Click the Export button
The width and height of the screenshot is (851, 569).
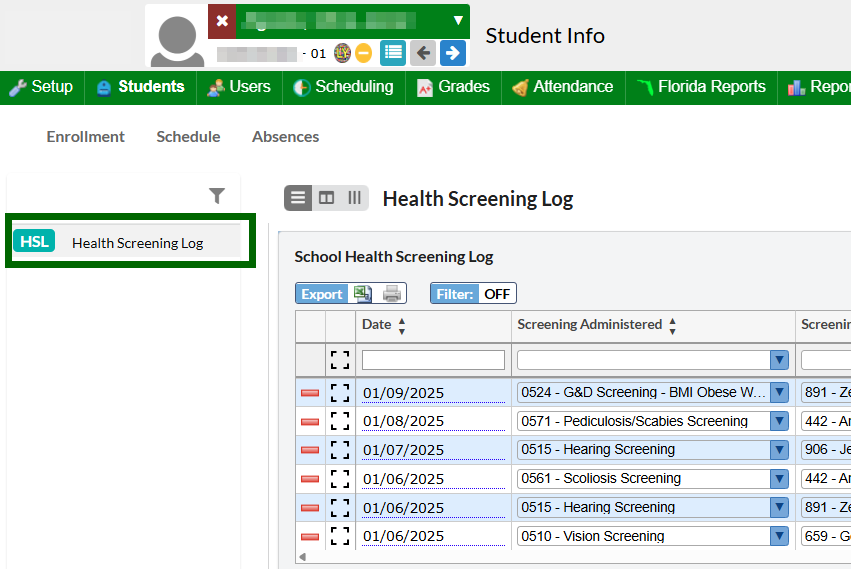point(322,294)
